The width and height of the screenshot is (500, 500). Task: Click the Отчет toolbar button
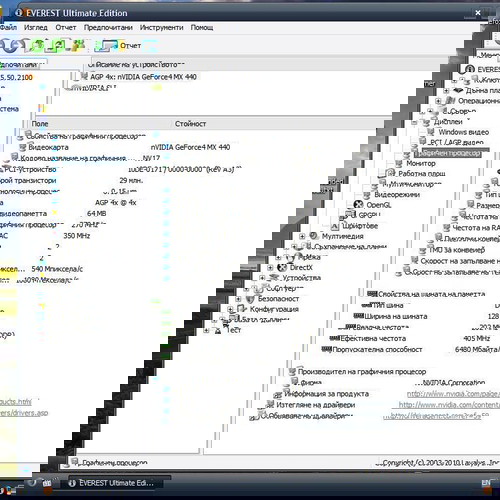pyautogui.click(x=118, y=46)
